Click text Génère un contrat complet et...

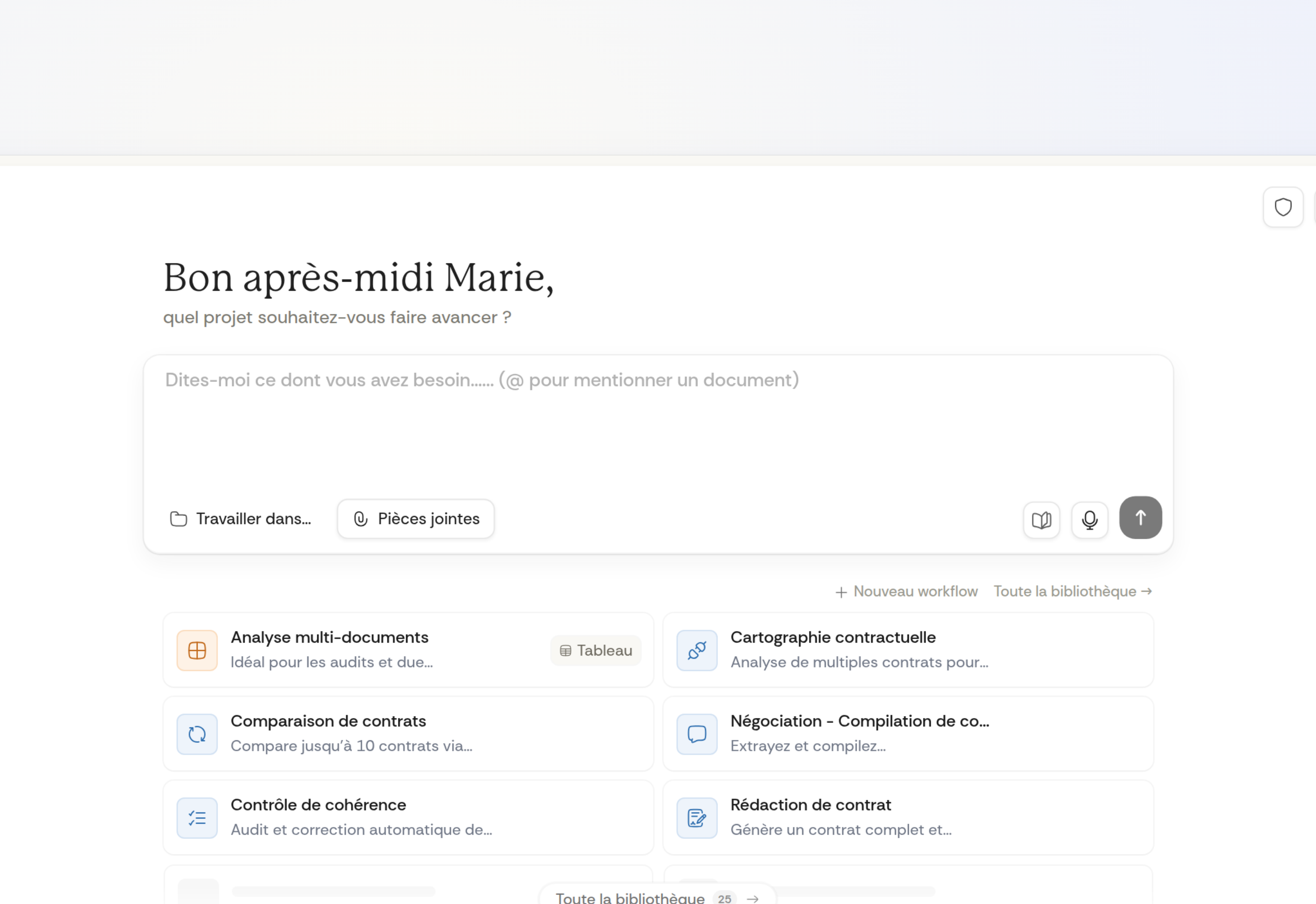pyautogui.click(x=841, y=830)
